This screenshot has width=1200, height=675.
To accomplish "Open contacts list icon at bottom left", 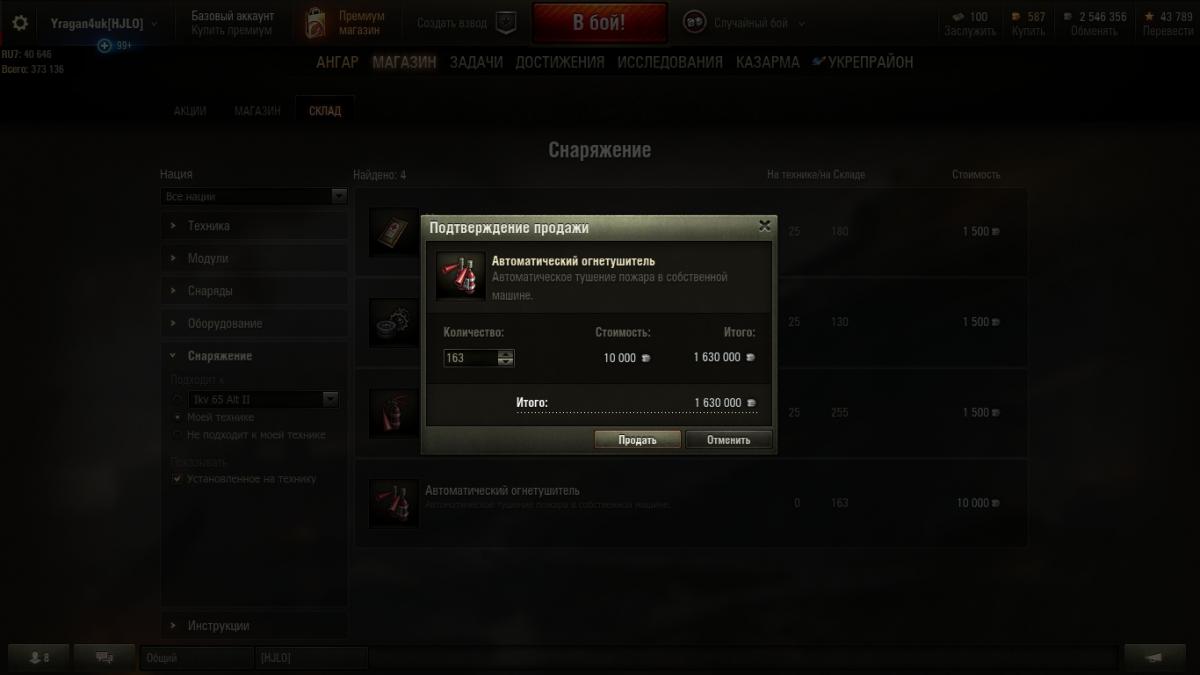I will click(38, 657).
